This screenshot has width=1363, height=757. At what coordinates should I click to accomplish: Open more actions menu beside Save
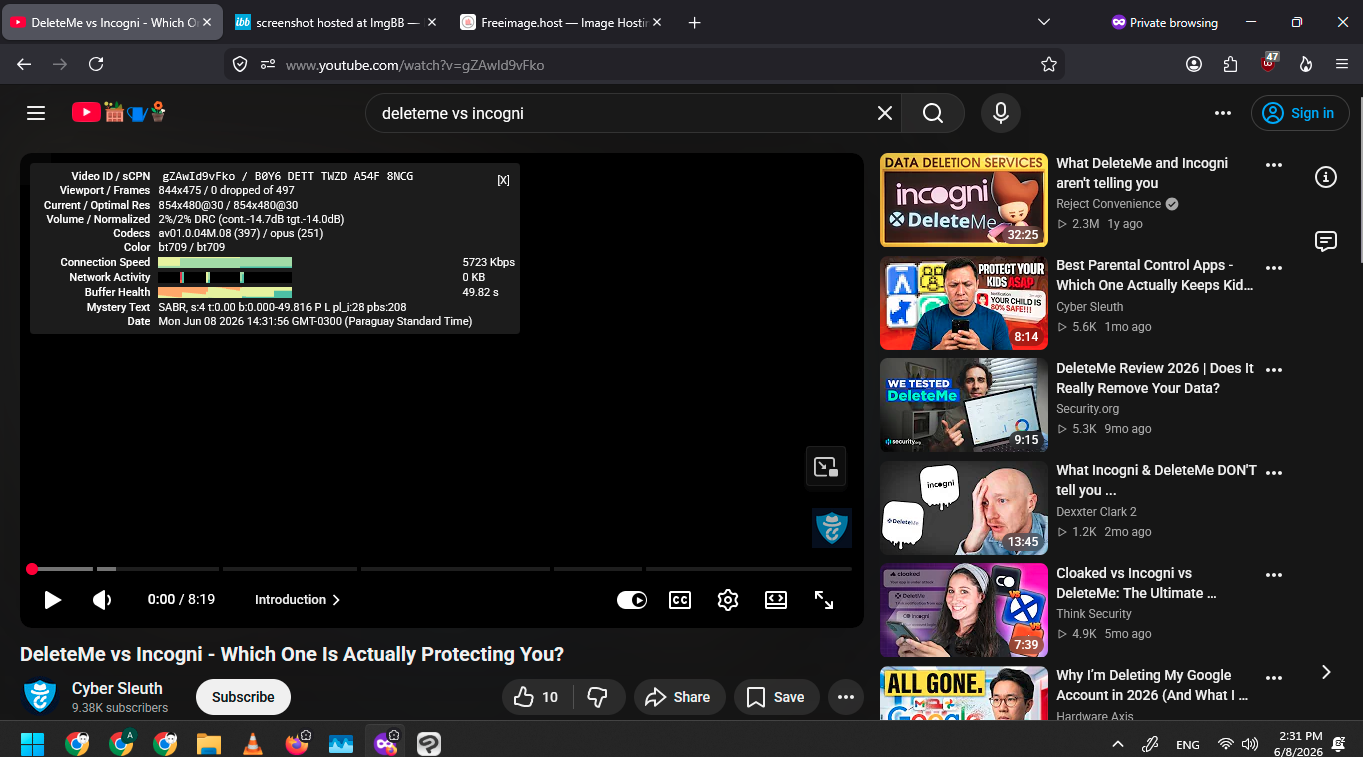click(846, 697)
